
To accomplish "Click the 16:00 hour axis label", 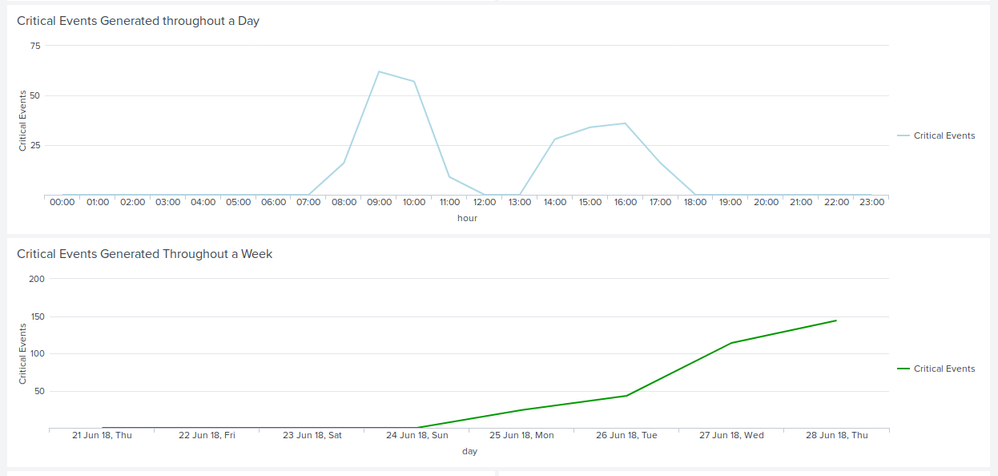I will [625, 202].
